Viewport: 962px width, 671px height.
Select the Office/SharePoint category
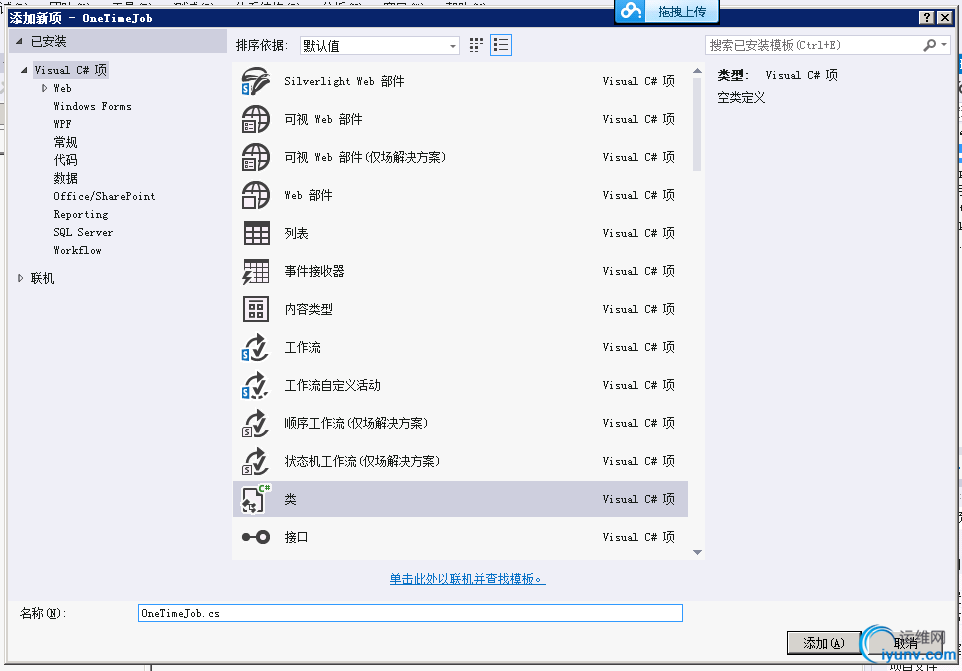[104, 196]
